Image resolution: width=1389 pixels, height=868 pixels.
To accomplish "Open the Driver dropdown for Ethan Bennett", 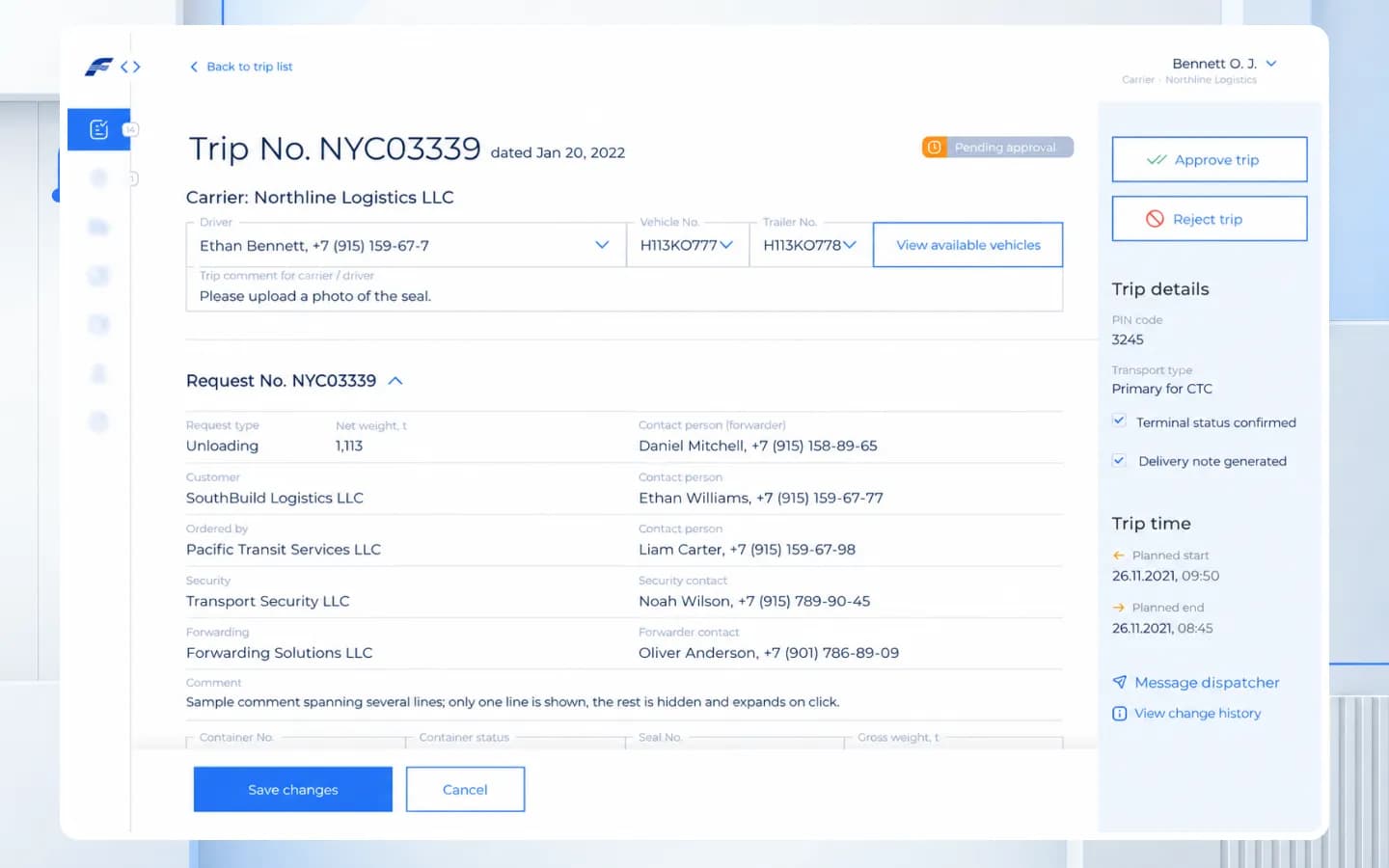I will [406, 245].
